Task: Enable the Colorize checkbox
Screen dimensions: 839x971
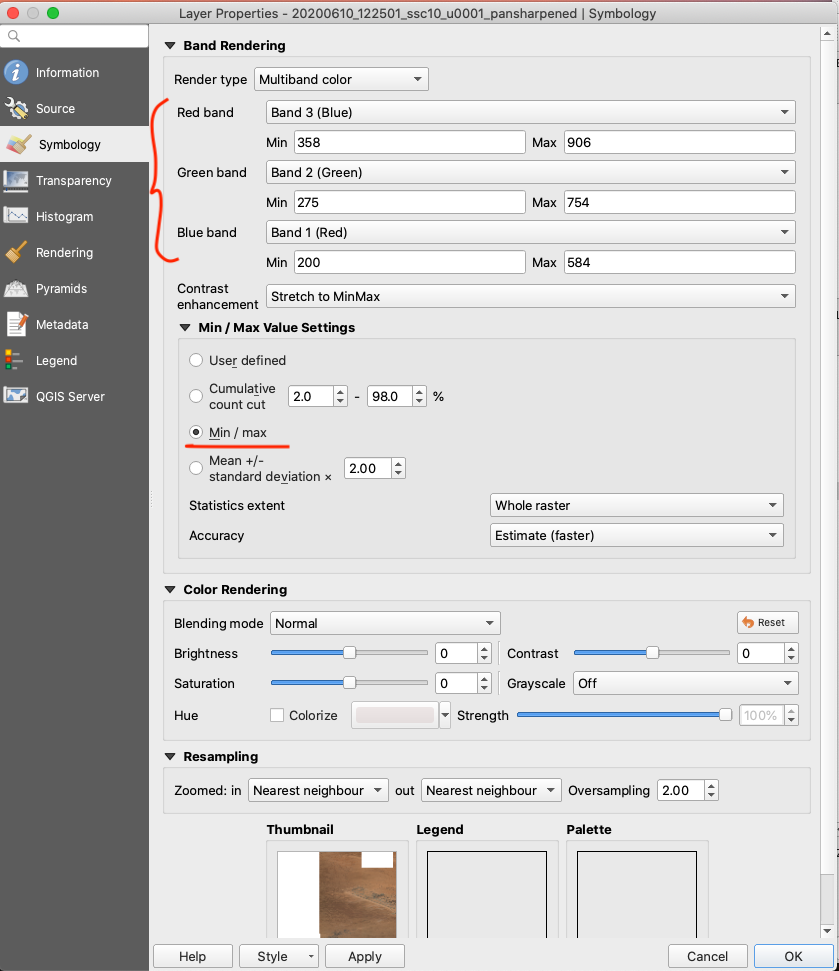Action: pyautogui.click(x=277, y=715)
